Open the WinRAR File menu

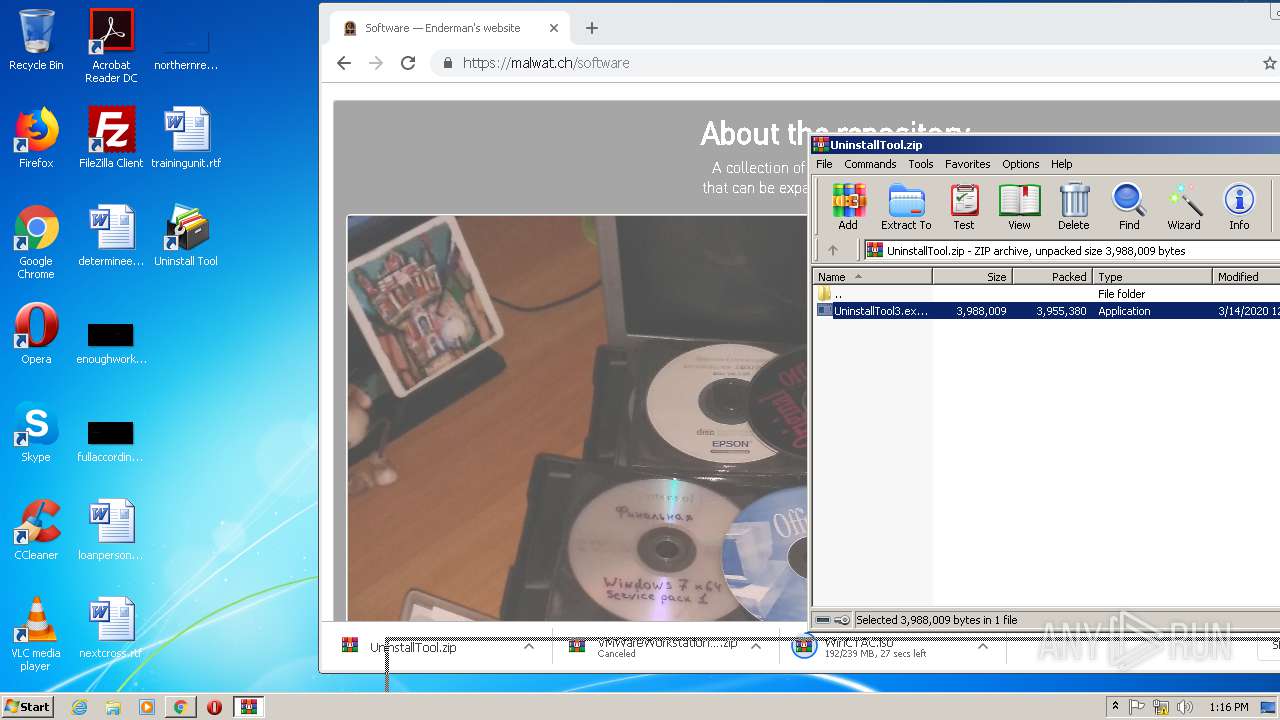coord(824,164)
